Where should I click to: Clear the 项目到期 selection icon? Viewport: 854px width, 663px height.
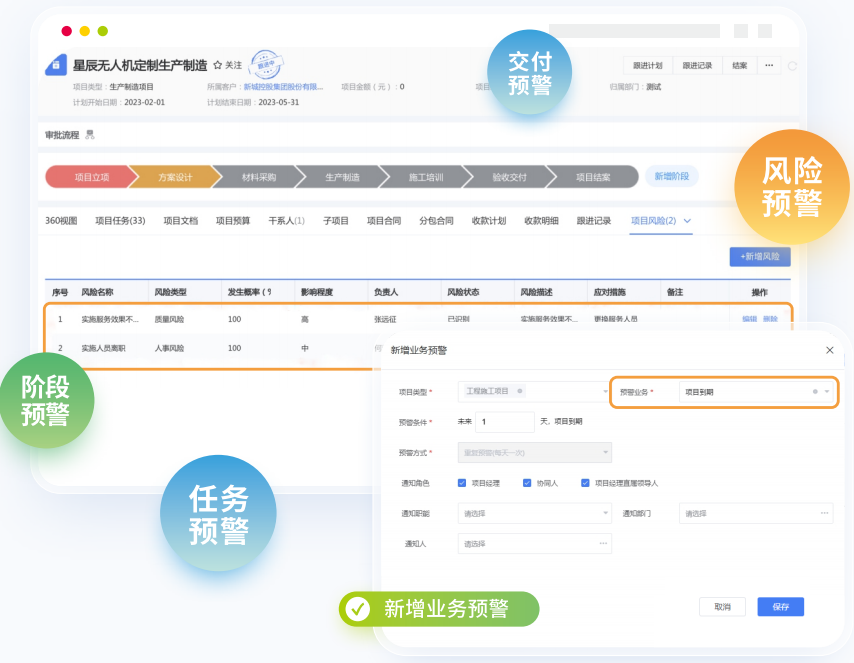(x=815, y=392)
